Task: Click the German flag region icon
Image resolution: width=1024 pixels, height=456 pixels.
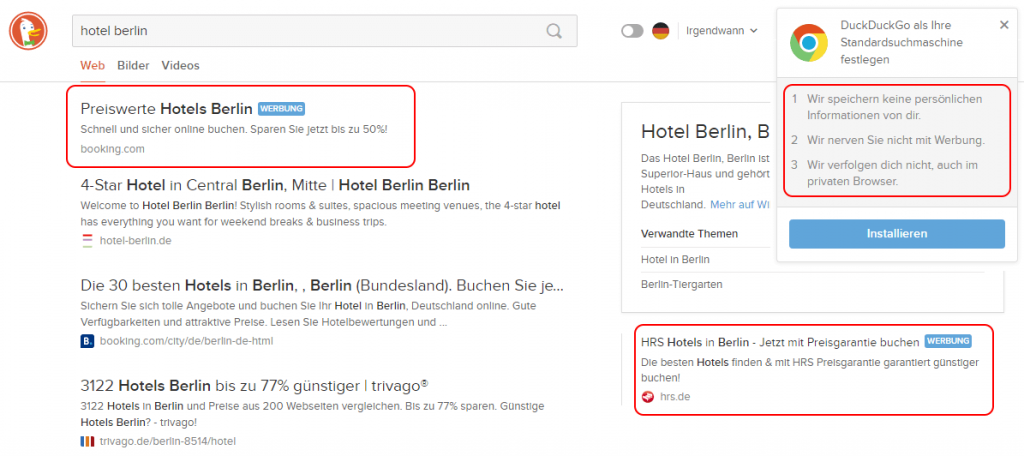Action: click(660, 31)
